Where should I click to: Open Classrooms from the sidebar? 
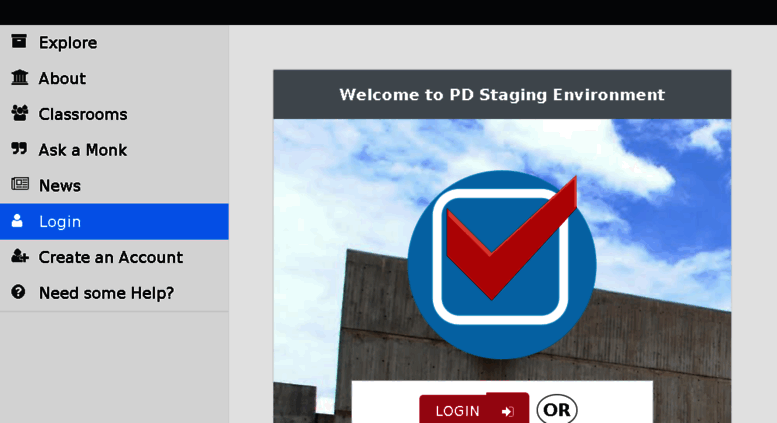(x=114, y=114)
